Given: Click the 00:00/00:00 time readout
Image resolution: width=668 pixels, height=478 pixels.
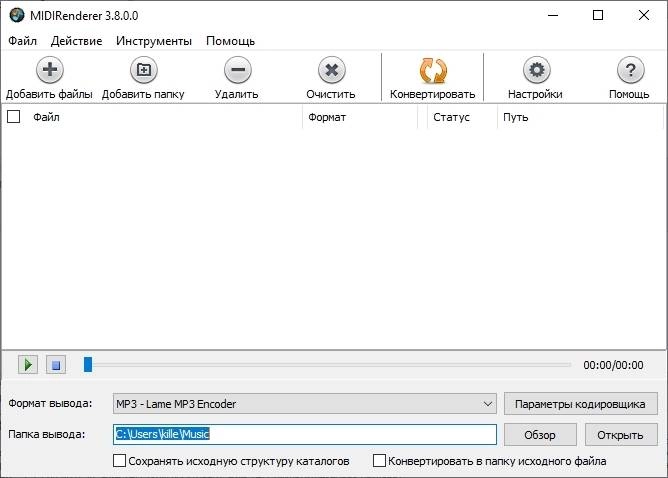Looking at the screenshot, I should pyautogui.click(x=613, y=365).
